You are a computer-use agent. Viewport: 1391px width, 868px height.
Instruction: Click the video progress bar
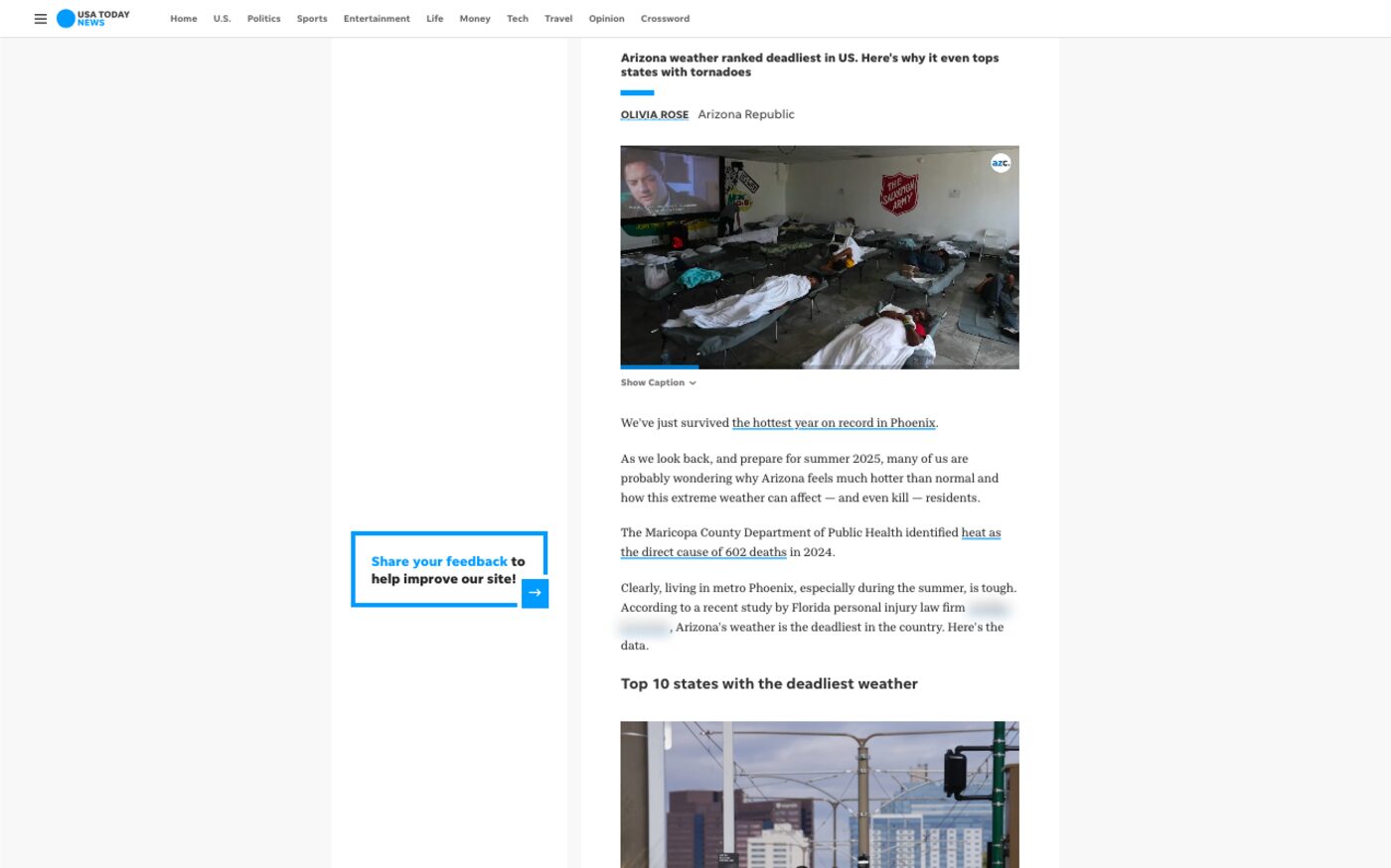point(820,367)
